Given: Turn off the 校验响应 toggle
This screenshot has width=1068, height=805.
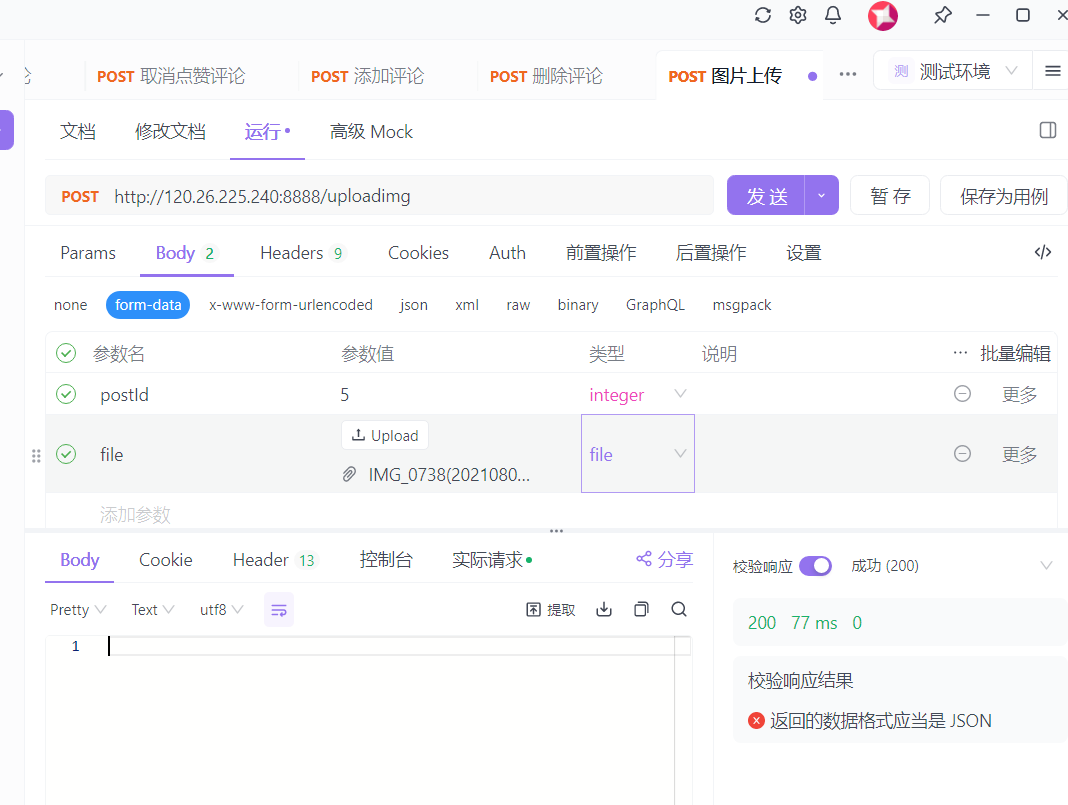Looking at the screenshot, I should (815, 566).
